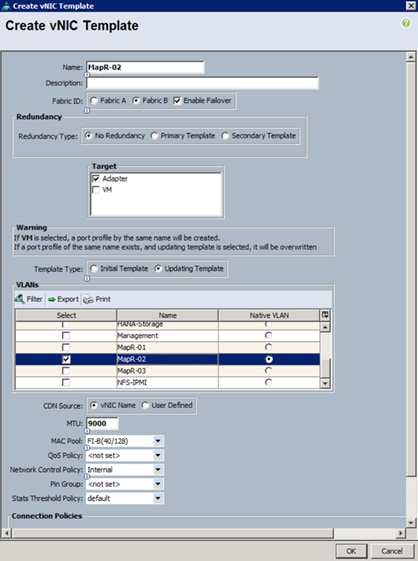Image resolution: width=418 pixels, height=561 pixels.
Task: Sort by the Native VLAN column header
Action: pos(269,315)
